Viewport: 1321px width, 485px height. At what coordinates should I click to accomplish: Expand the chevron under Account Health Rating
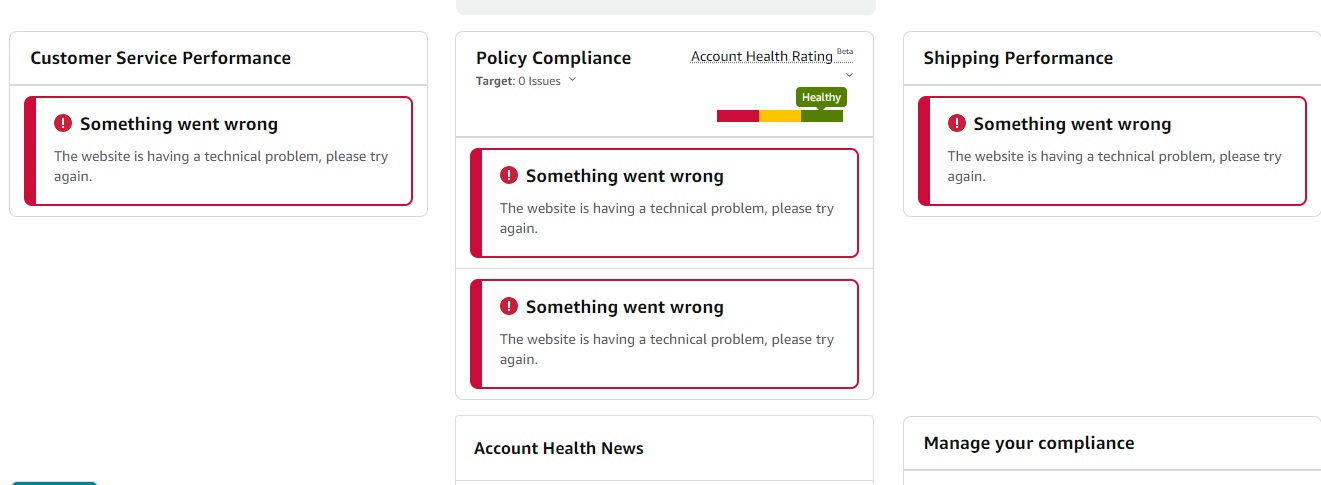(849, 74)
